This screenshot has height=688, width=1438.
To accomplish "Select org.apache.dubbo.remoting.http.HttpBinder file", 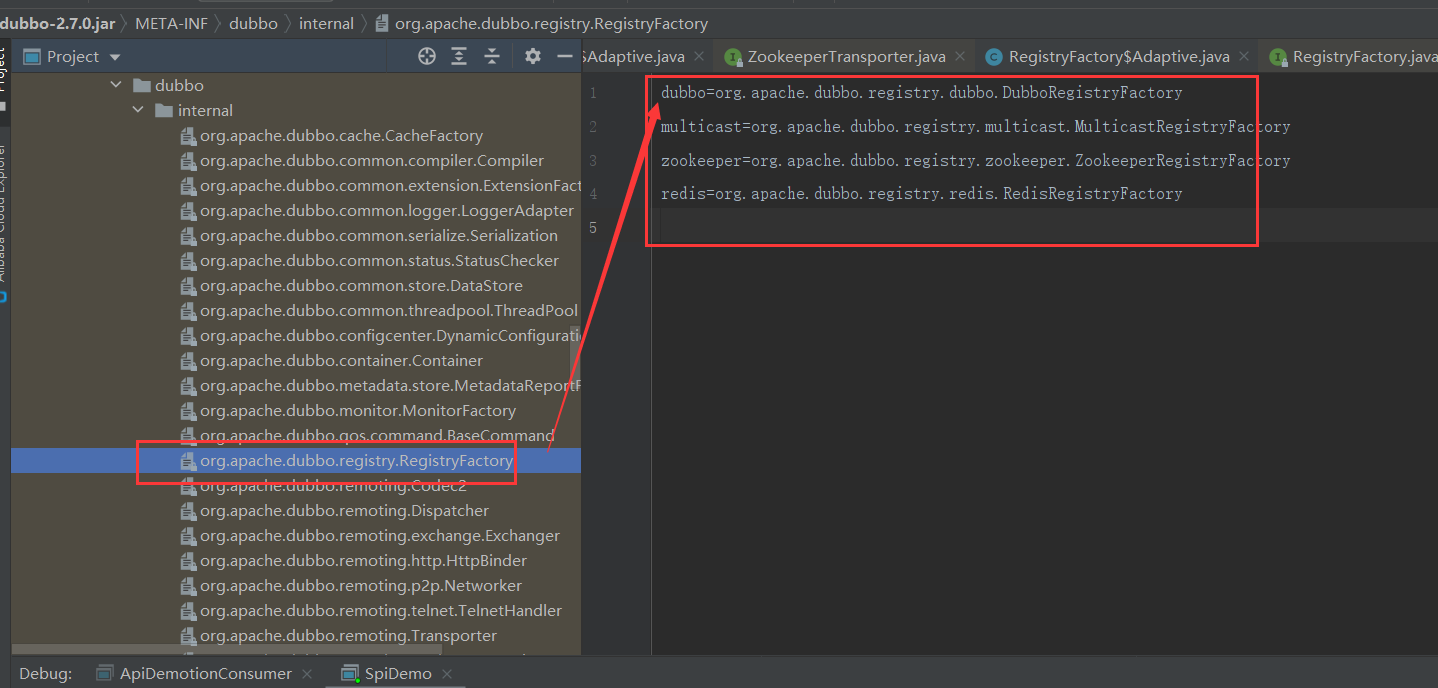I will pyautogui.click(x=363, y=561).
